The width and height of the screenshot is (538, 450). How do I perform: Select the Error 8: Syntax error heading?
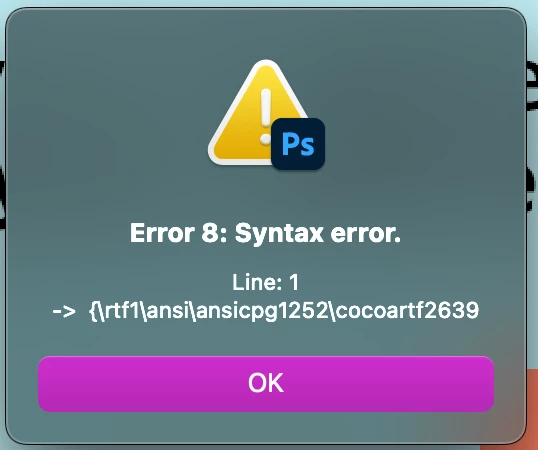coord(265,233)
